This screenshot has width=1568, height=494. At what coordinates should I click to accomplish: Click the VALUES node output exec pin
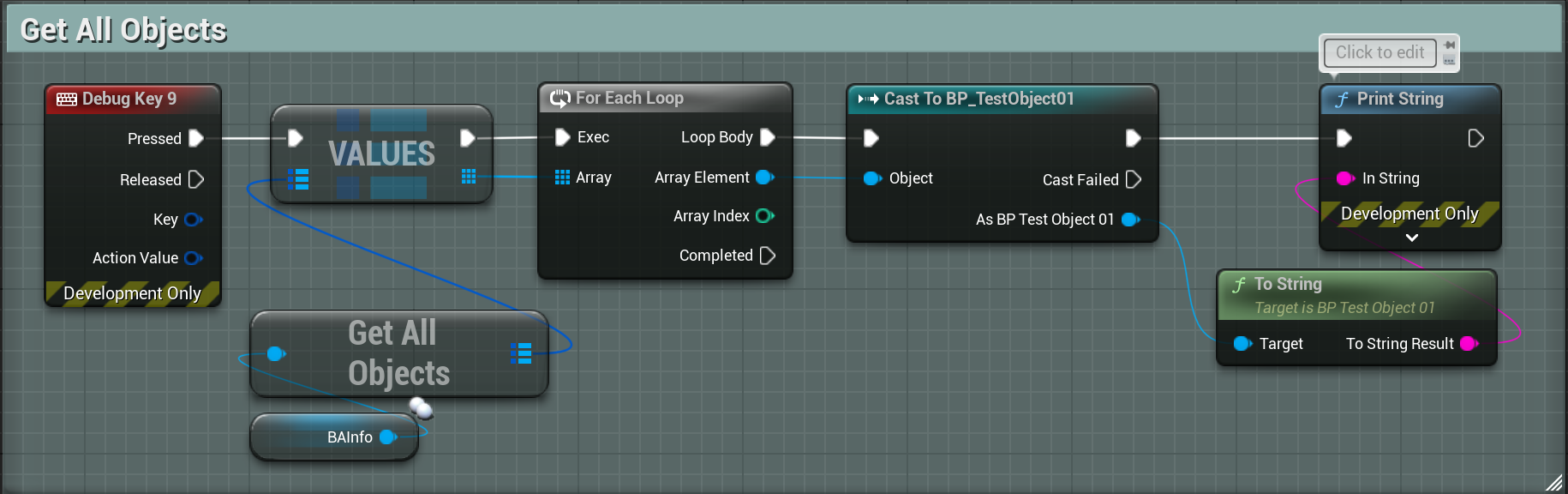pos(467,138)
